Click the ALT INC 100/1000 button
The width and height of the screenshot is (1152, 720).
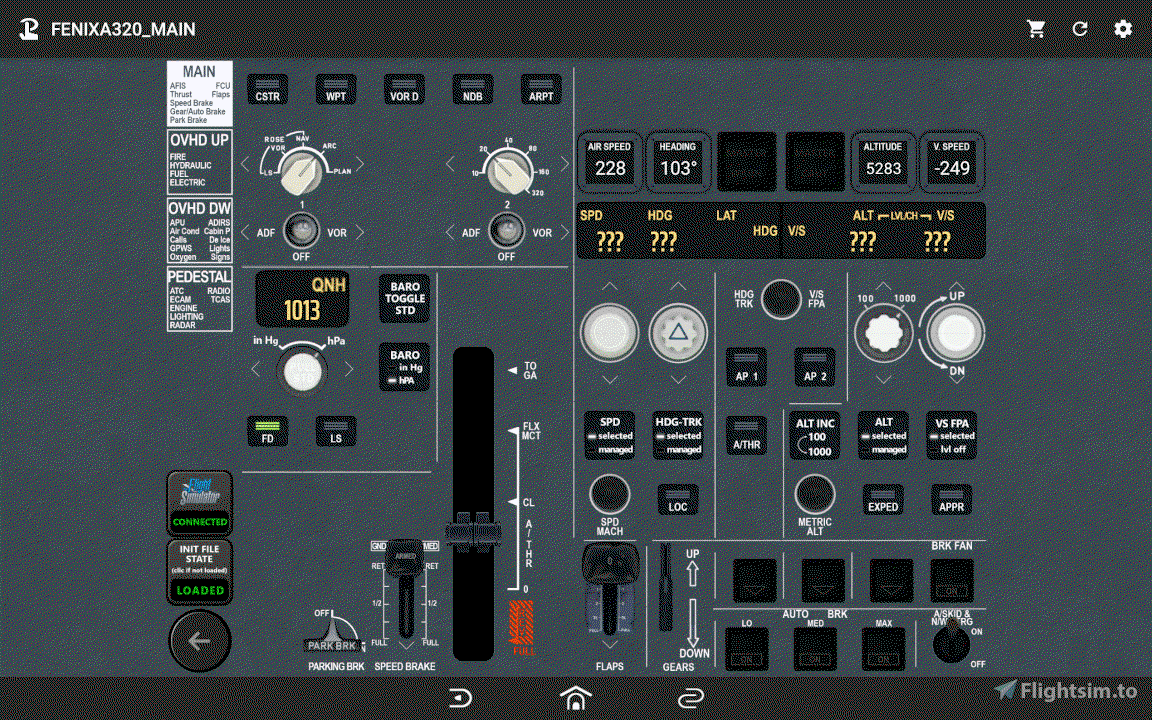(x=815, y=436)
